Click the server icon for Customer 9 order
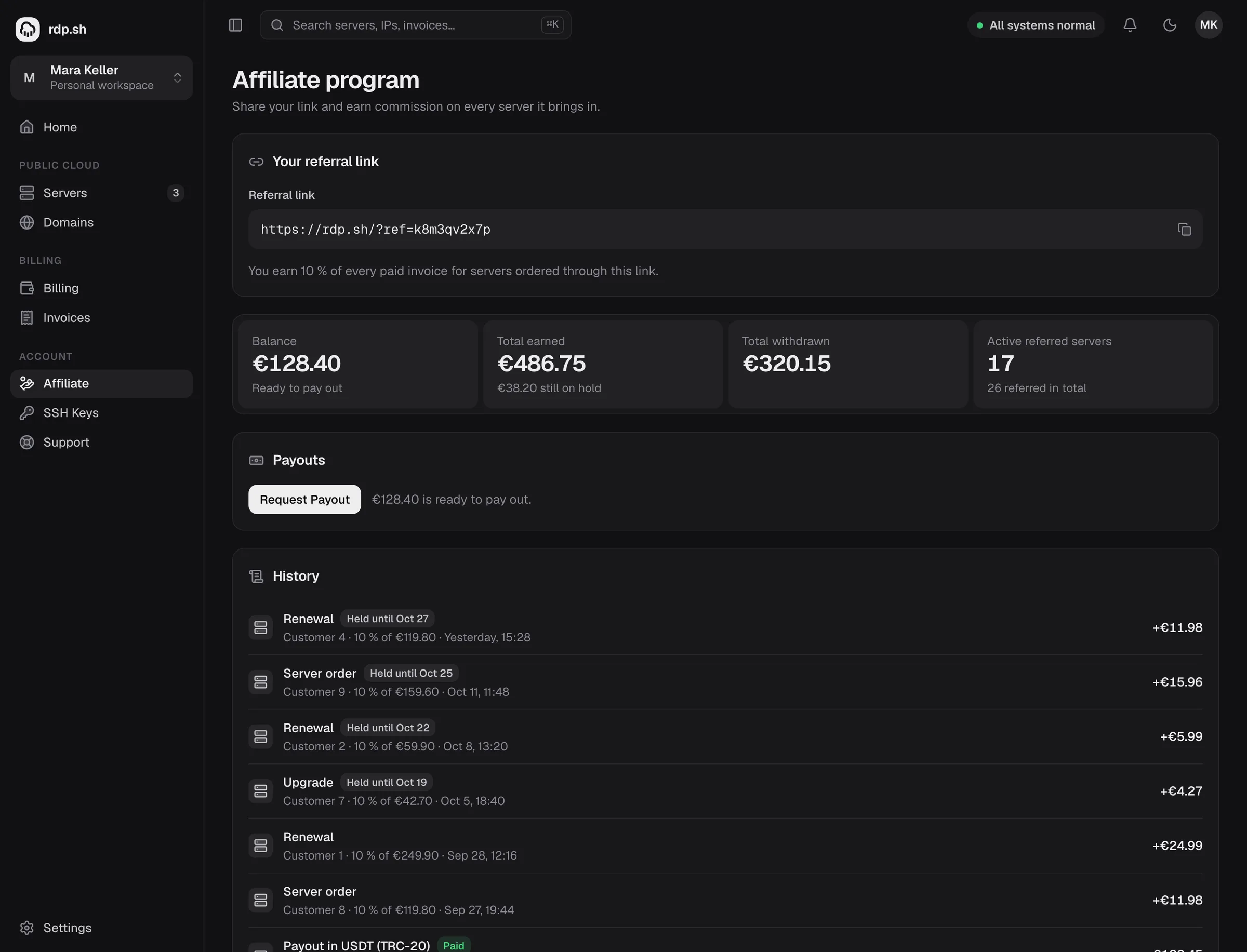Viewport: 1247px width, 952px height. (x=261, y=682)
